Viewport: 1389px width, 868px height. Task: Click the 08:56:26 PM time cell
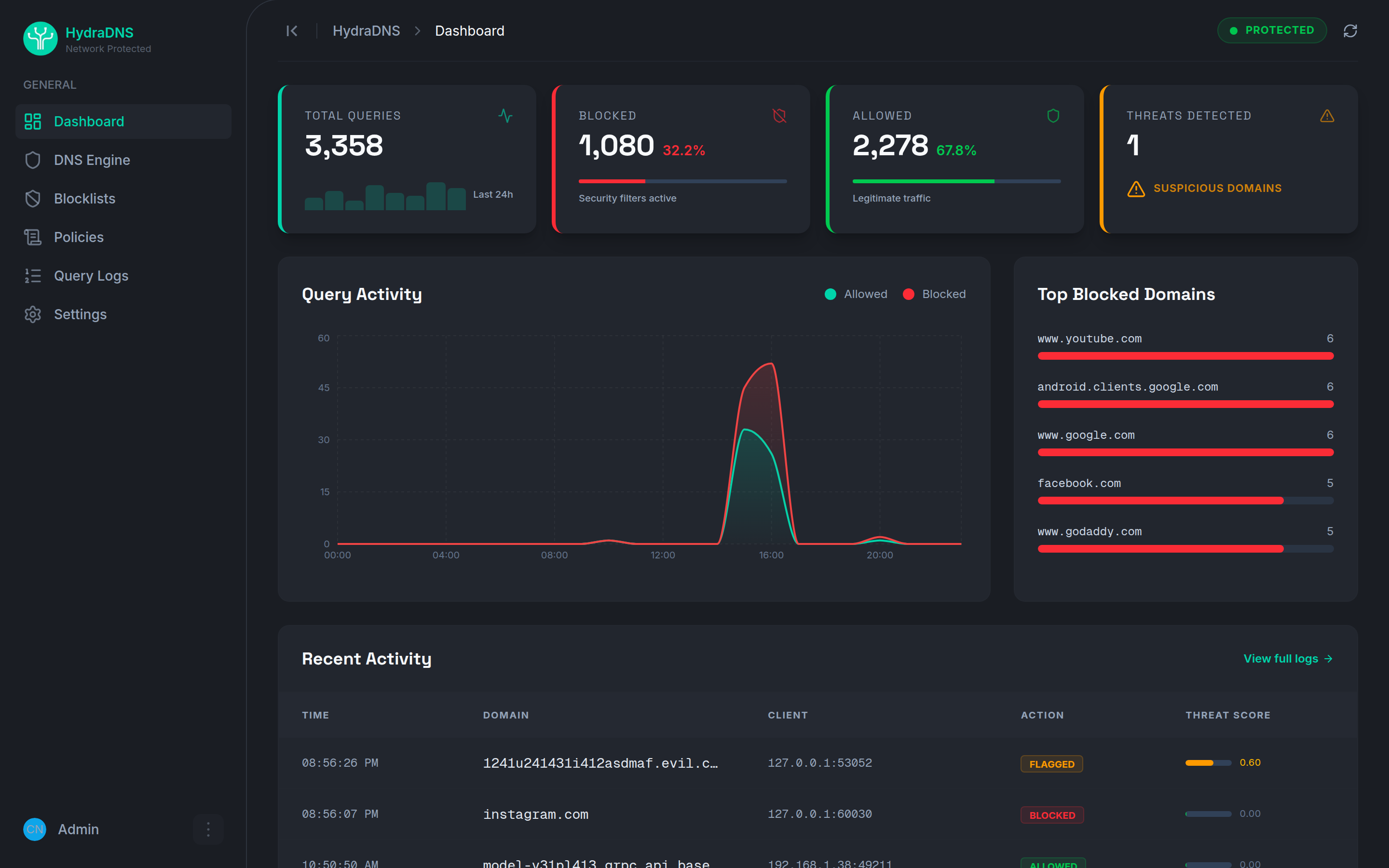coord(340,763)
